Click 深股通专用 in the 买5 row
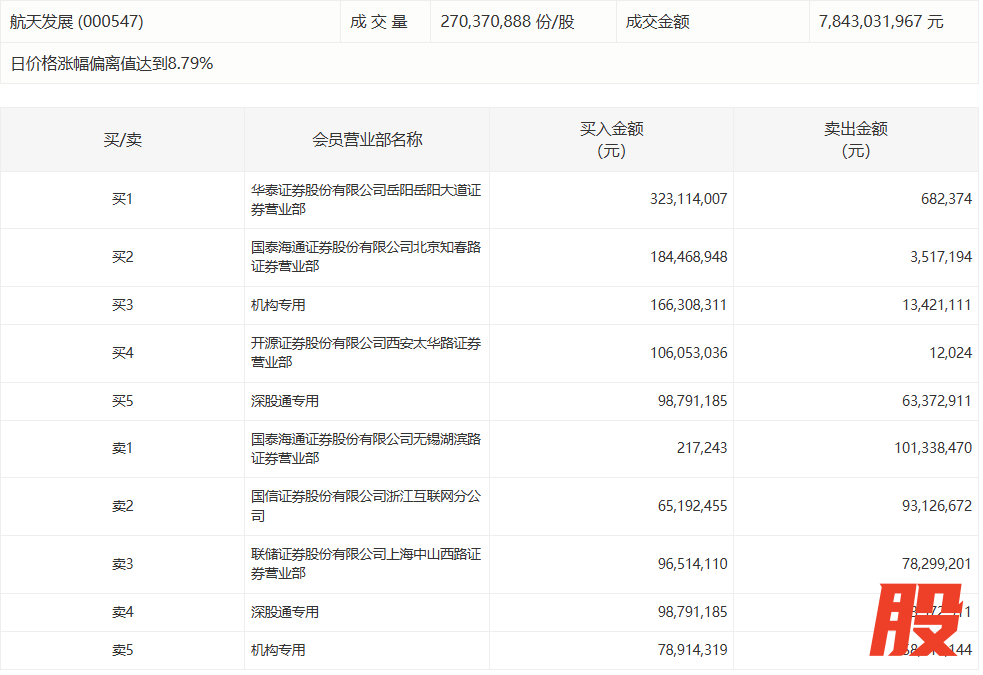Viewport: 983px width, 675px height. [285, 401]
